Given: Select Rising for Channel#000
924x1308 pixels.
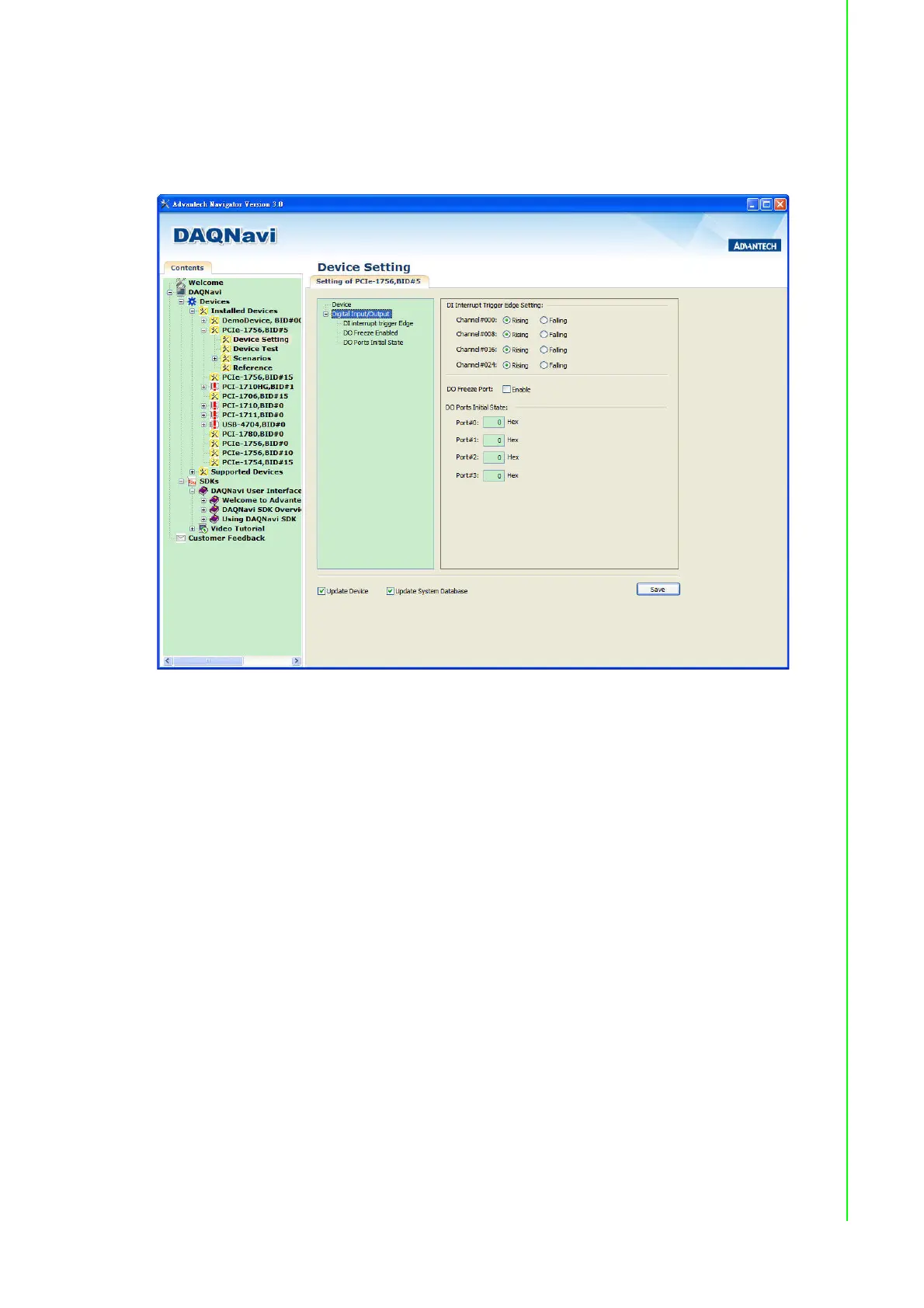Looking at the screenshot, I should [506, 320].
